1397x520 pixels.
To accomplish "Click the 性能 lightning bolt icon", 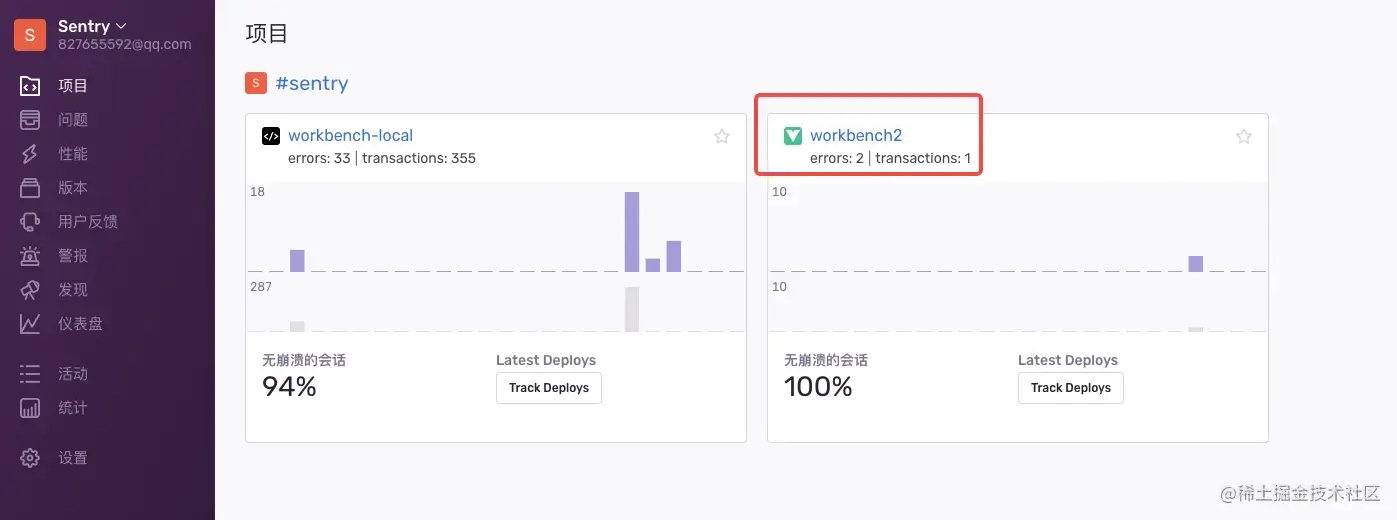I will 30,154.
